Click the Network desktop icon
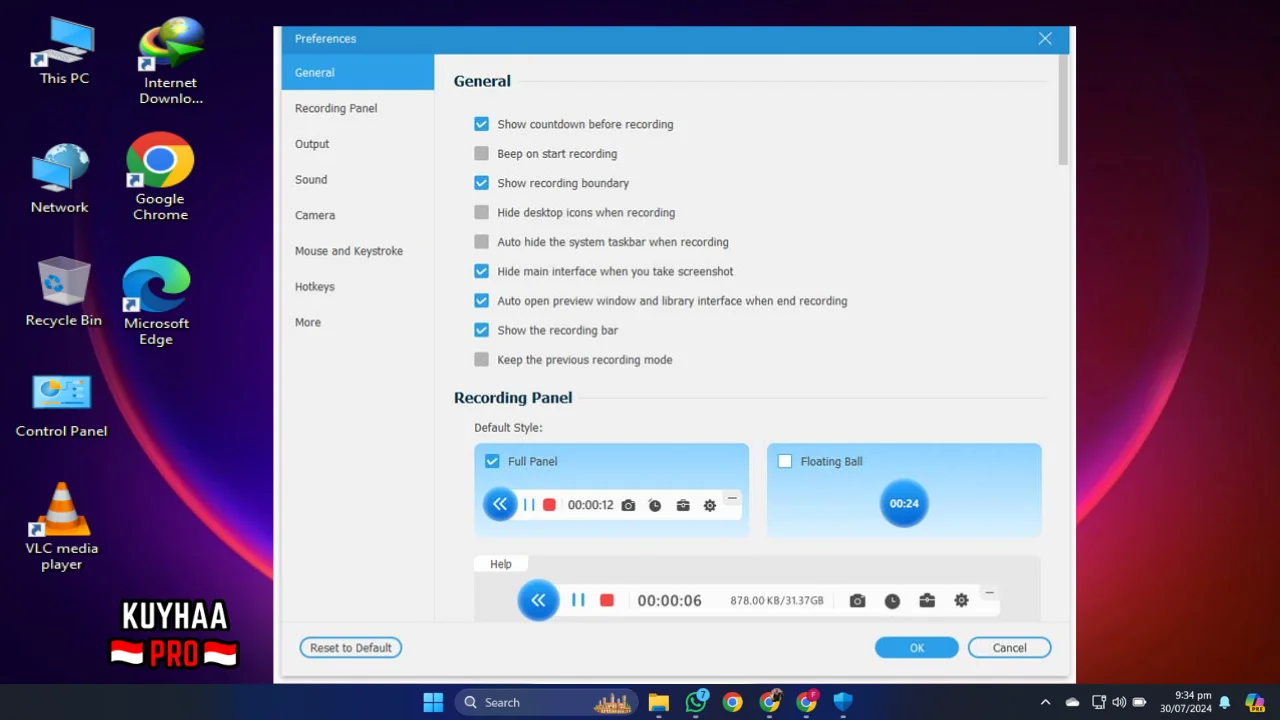The width and height of the screenshot is (1280, 720). [x=60, y=179]
